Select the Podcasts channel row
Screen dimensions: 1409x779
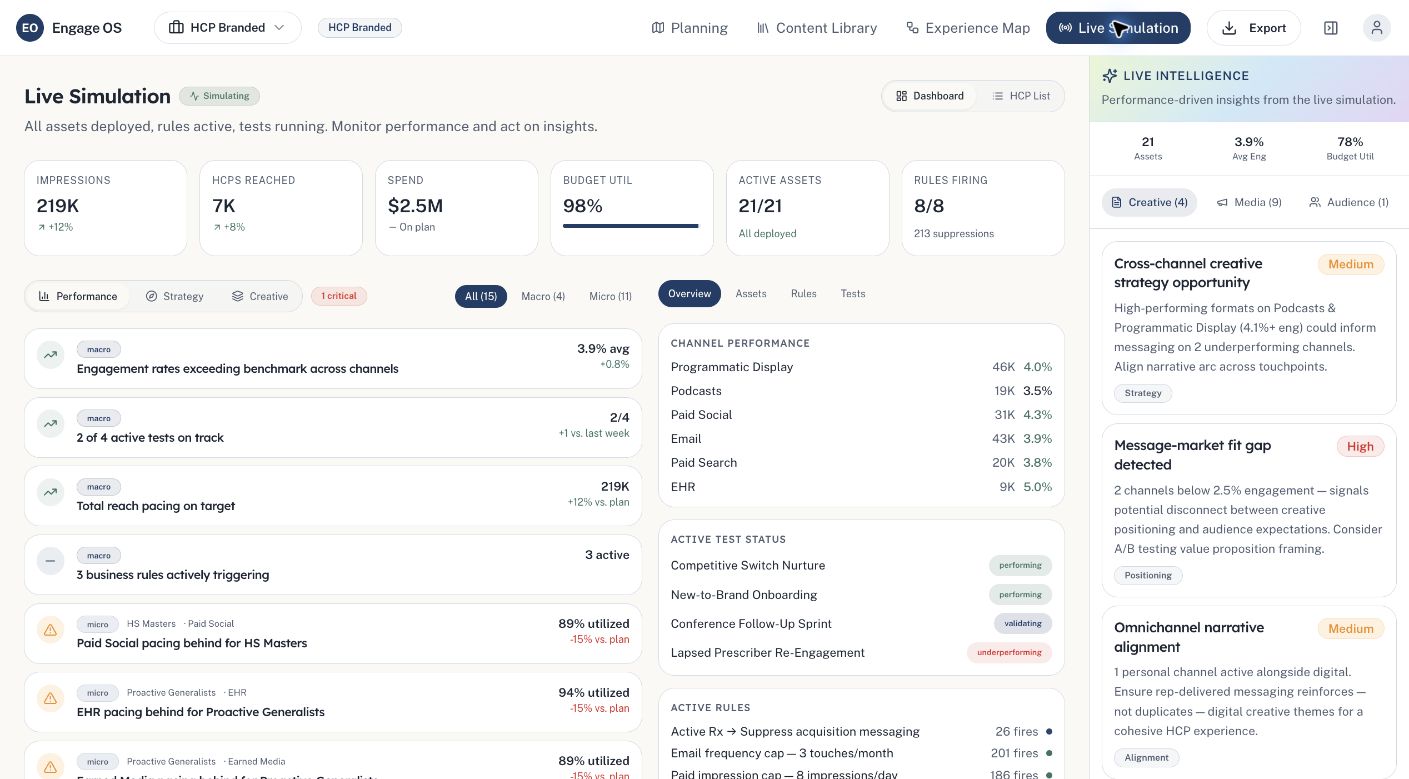point(861,391)
